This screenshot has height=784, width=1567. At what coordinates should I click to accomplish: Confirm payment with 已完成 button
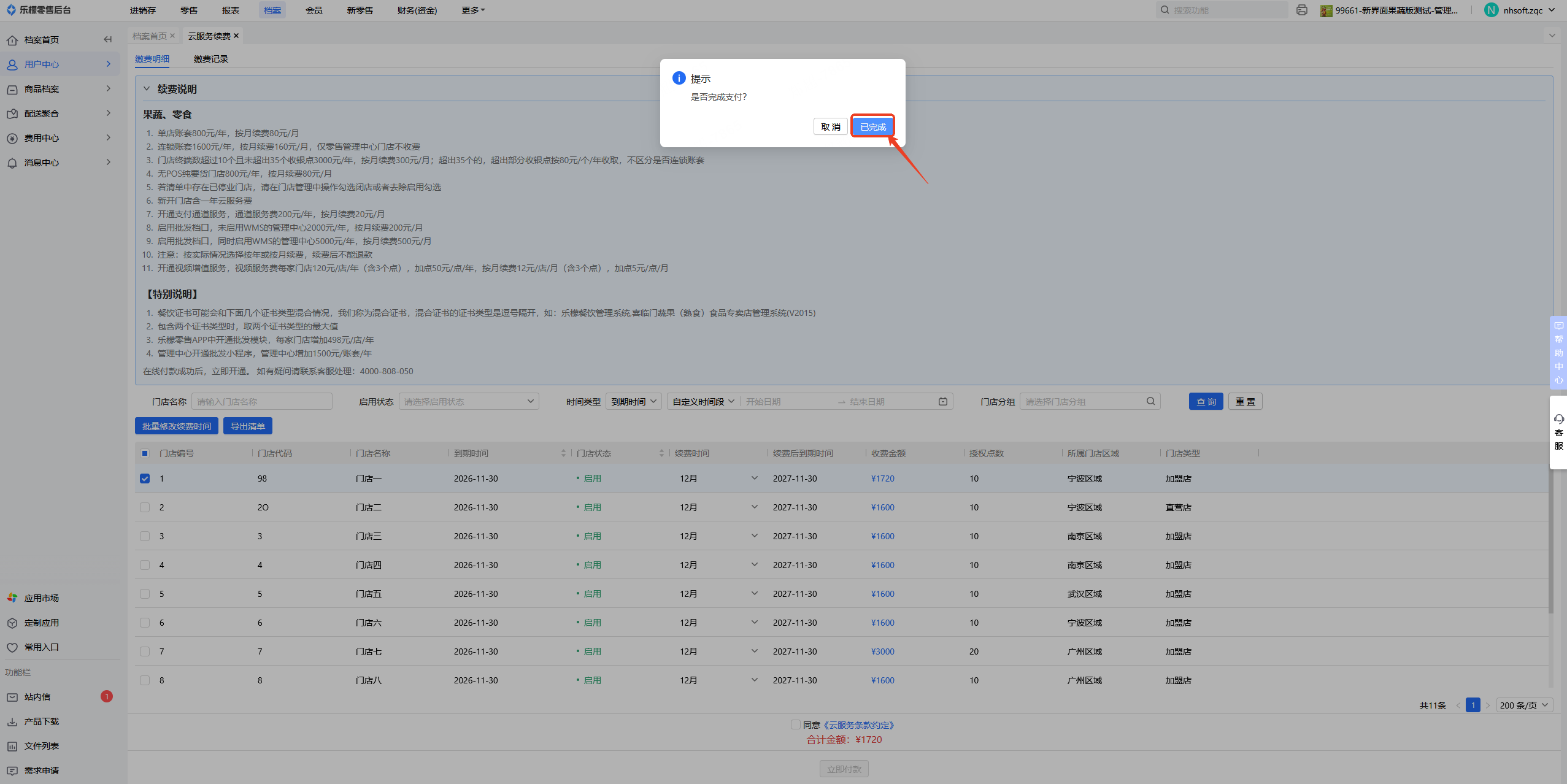(x=872, y=126)
